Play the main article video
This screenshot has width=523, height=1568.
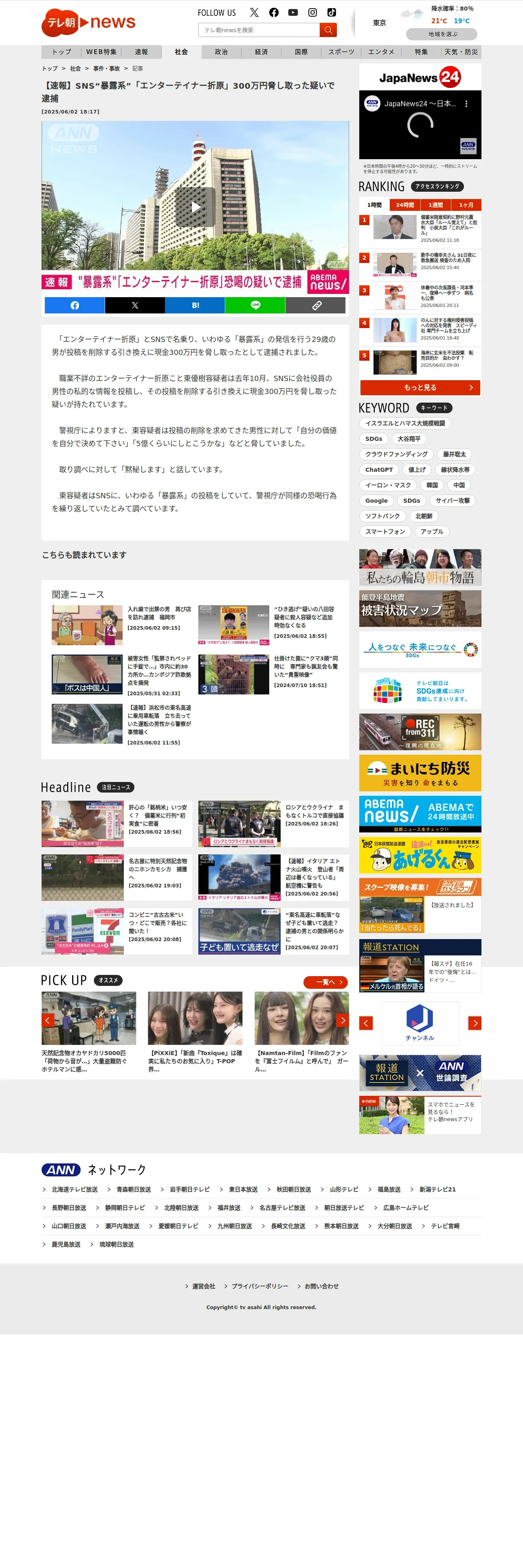(196, 207)
